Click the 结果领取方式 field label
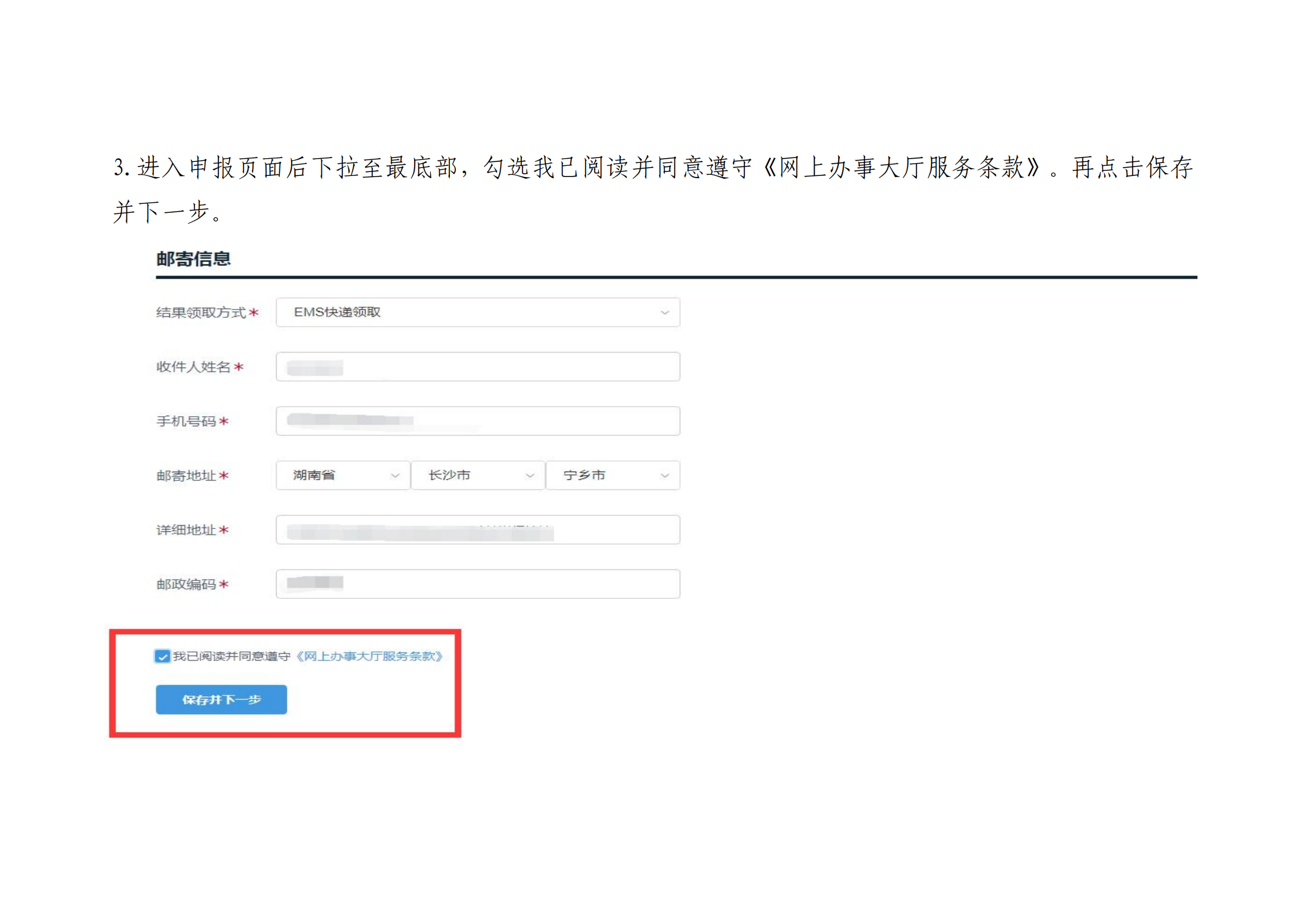Image resolution: width=1307 pixels, height=924 pixels. click(x=201, y=312)
